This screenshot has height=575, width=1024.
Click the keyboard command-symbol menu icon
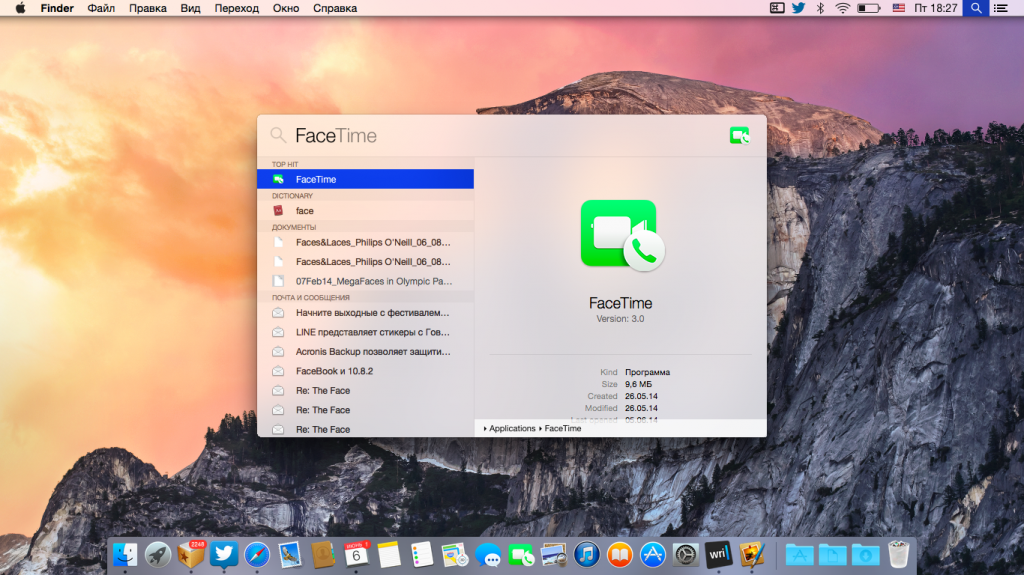(x=776, y=8)
